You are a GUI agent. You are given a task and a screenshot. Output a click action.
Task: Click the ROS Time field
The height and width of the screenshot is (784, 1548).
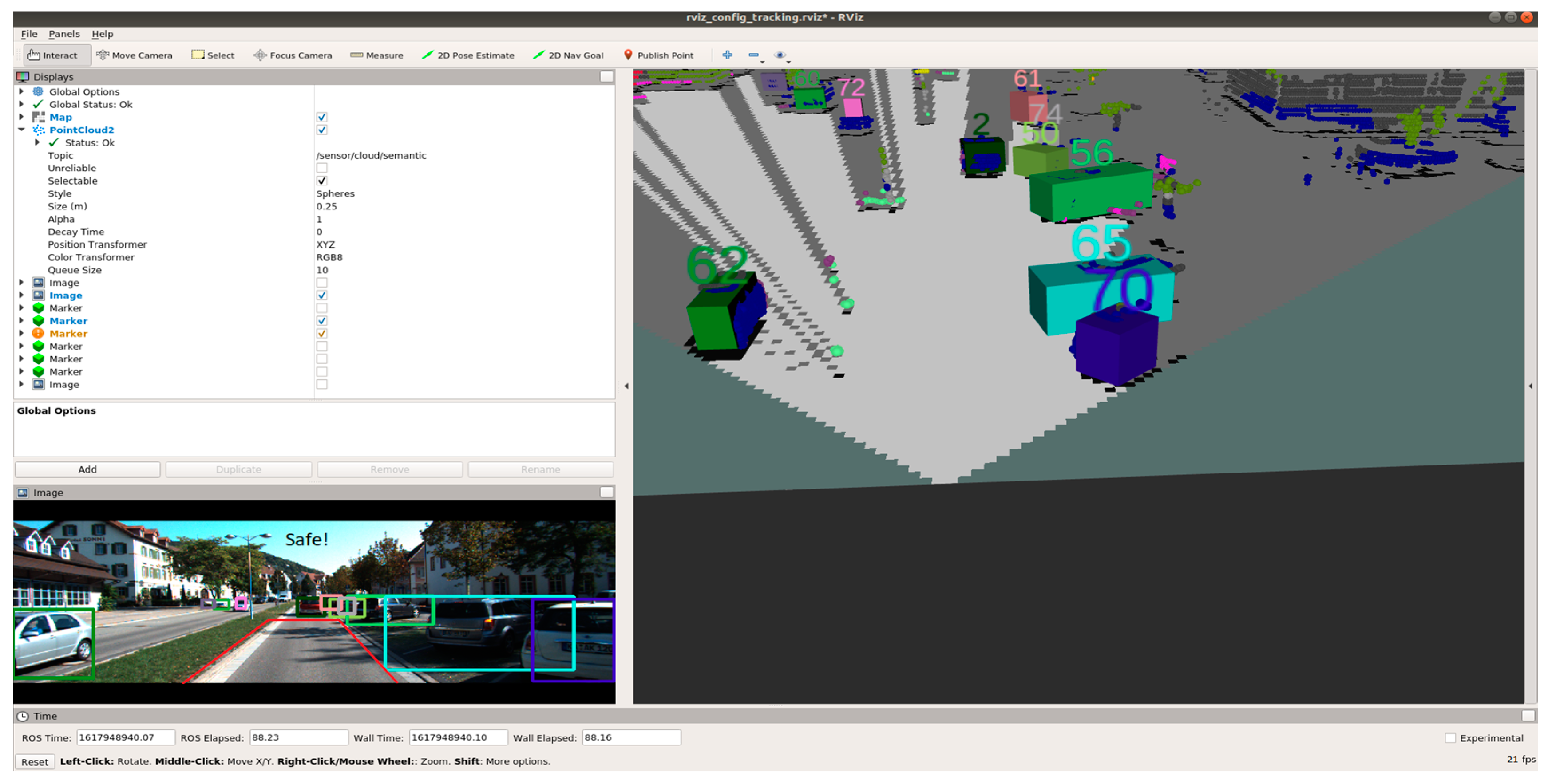(x=125, y=737)
